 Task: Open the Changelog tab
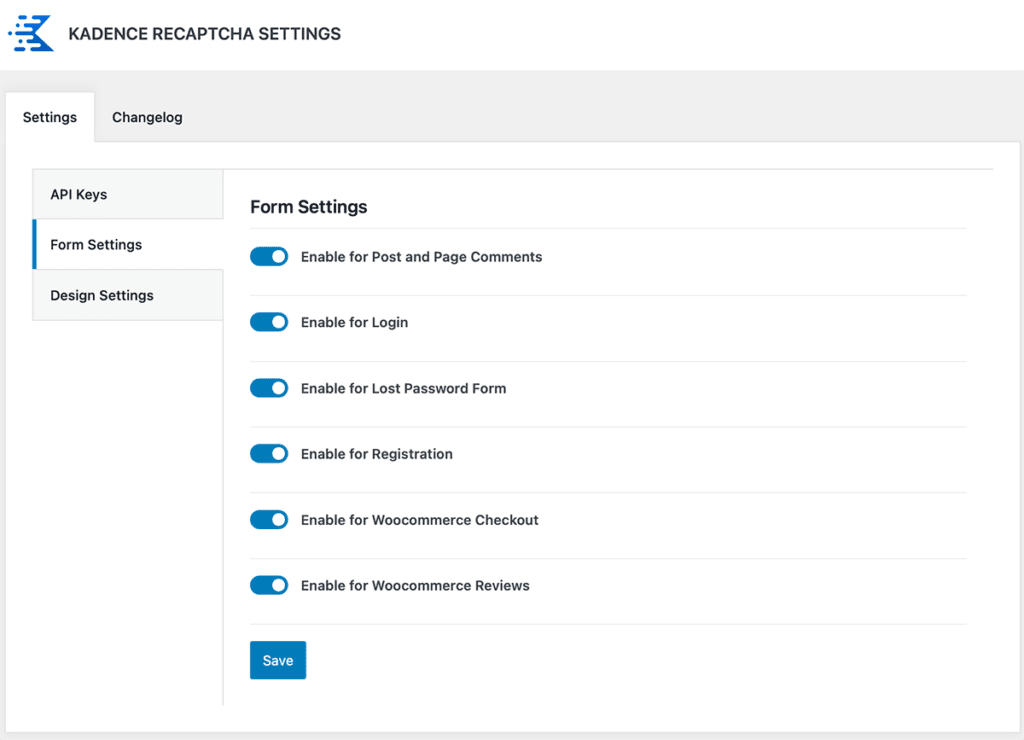tap(147, 118)
